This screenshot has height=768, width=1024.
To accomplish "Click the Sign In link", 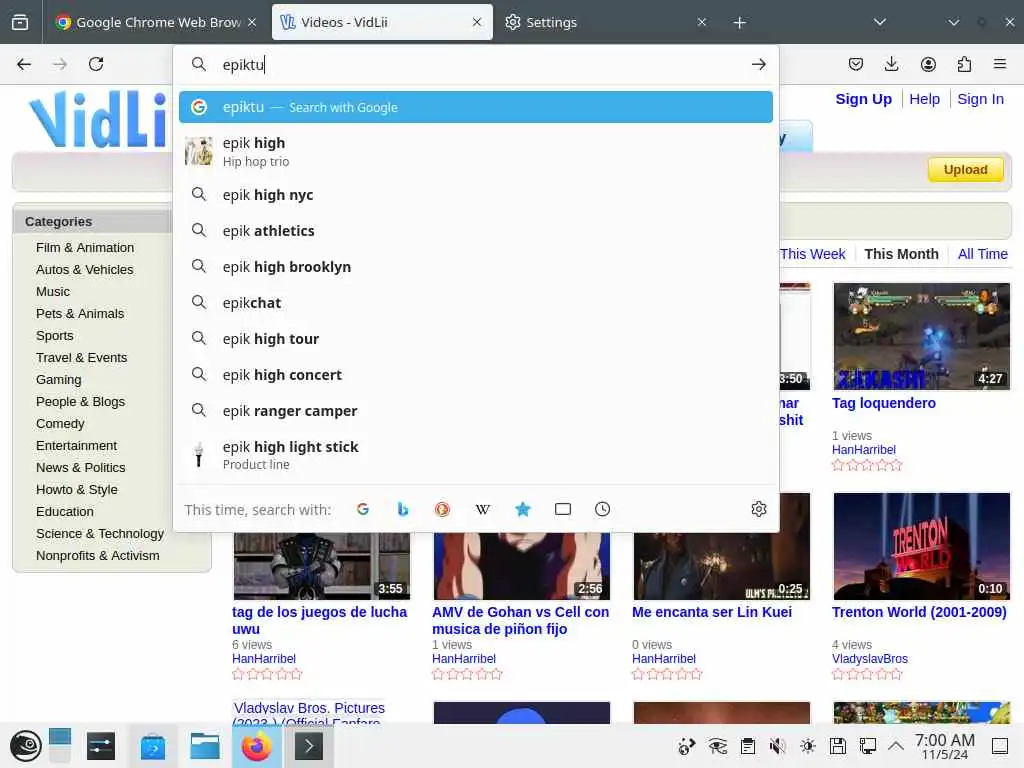I will point(980,99).
